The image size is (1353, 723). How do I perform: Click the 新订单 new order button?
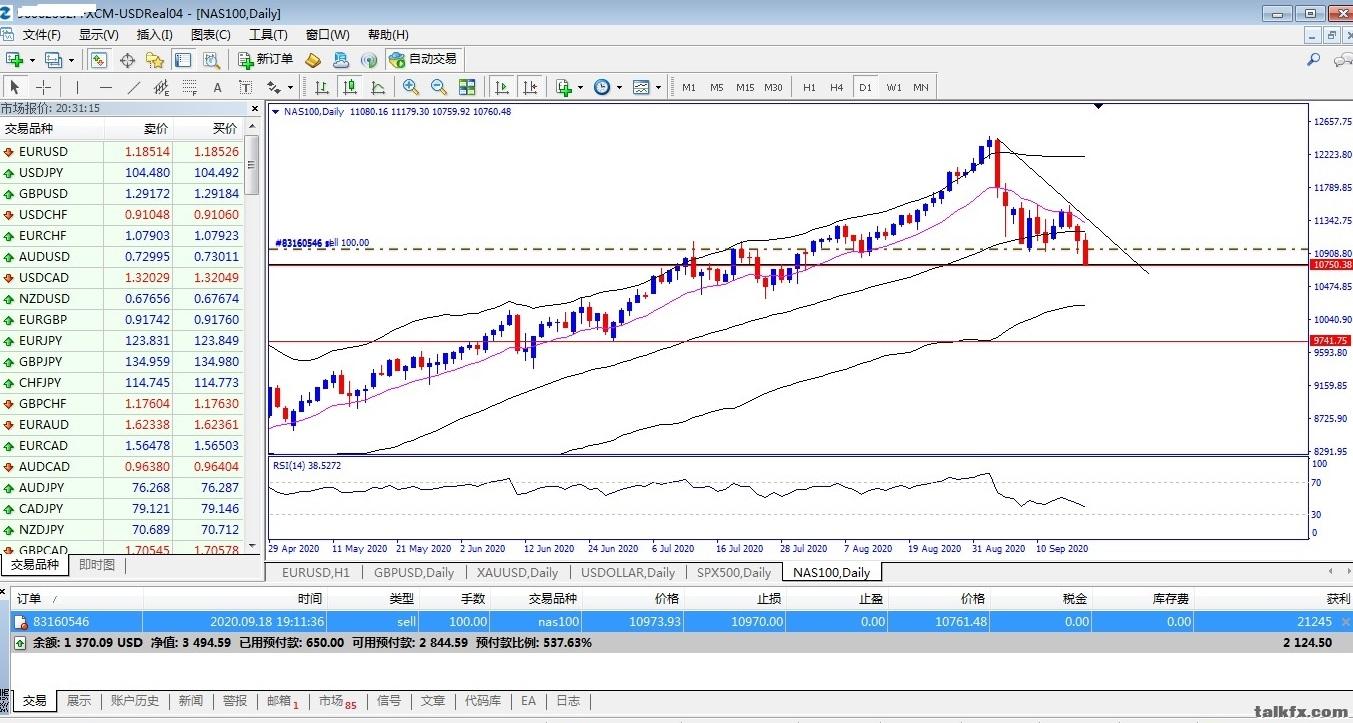pos(266,60)
